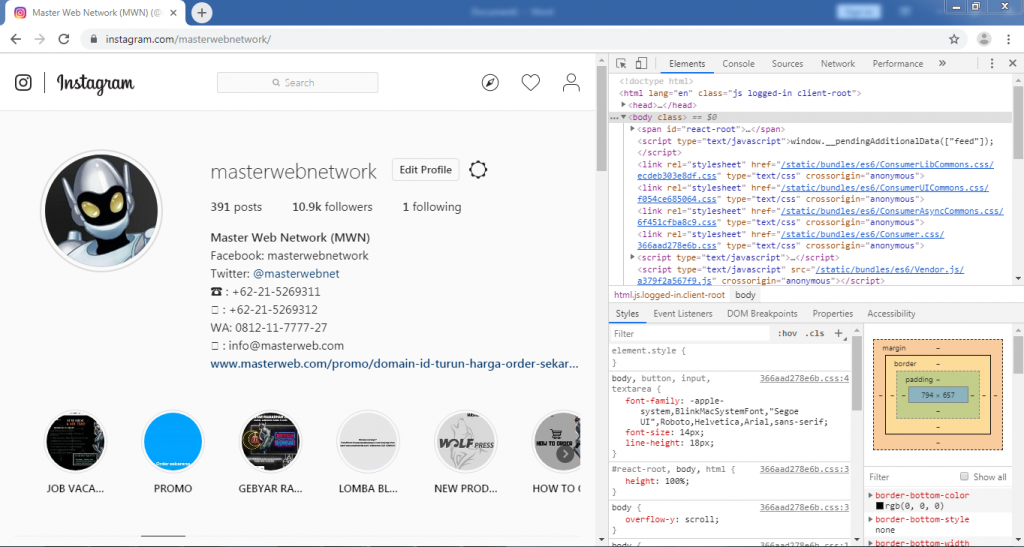Open the PROMO story highlight
Viewport: 1024px width, 547px height.
pos(173,442)
